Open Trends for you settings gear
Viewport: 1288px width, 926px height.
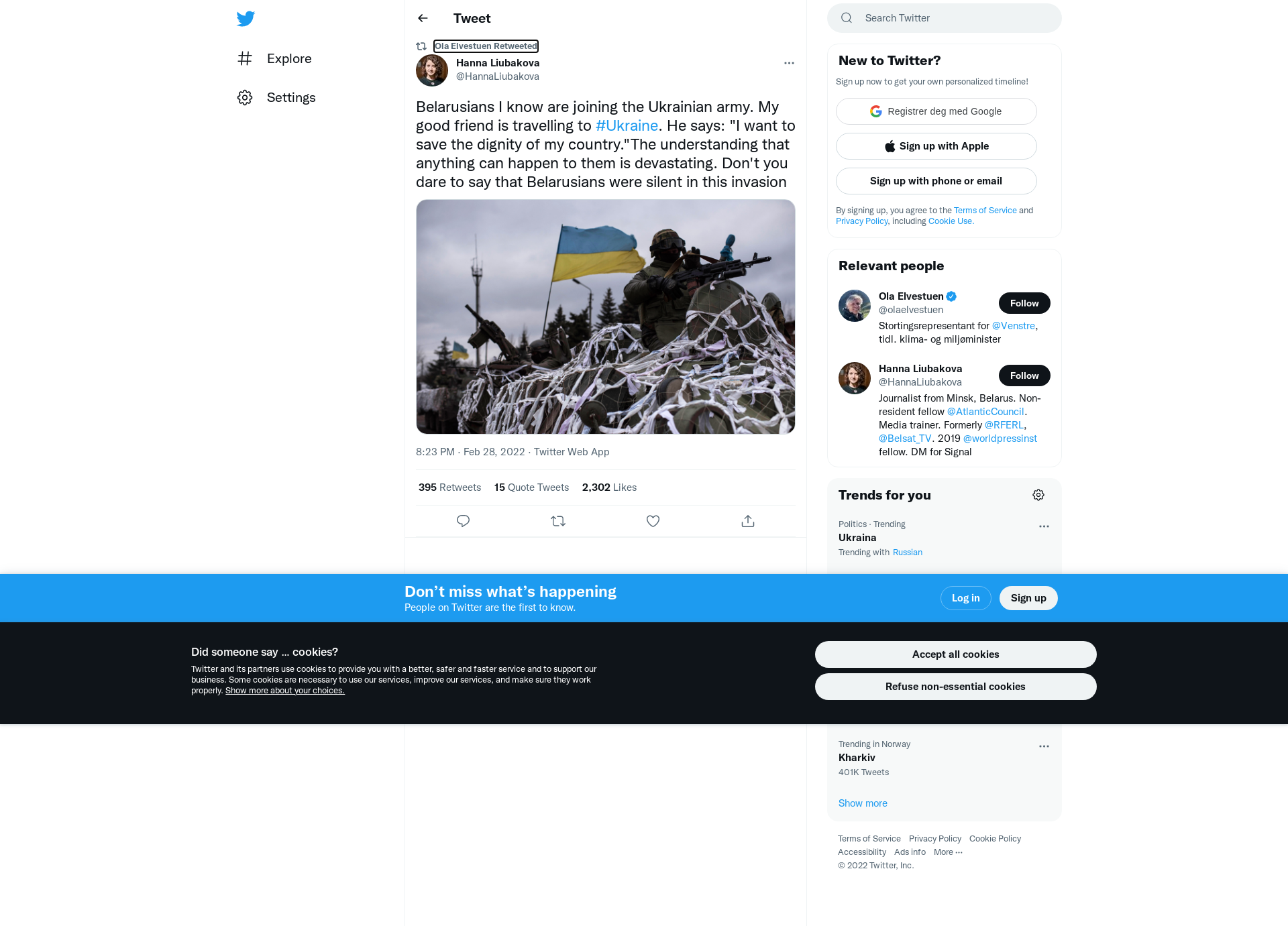(x=1038, y=495)
